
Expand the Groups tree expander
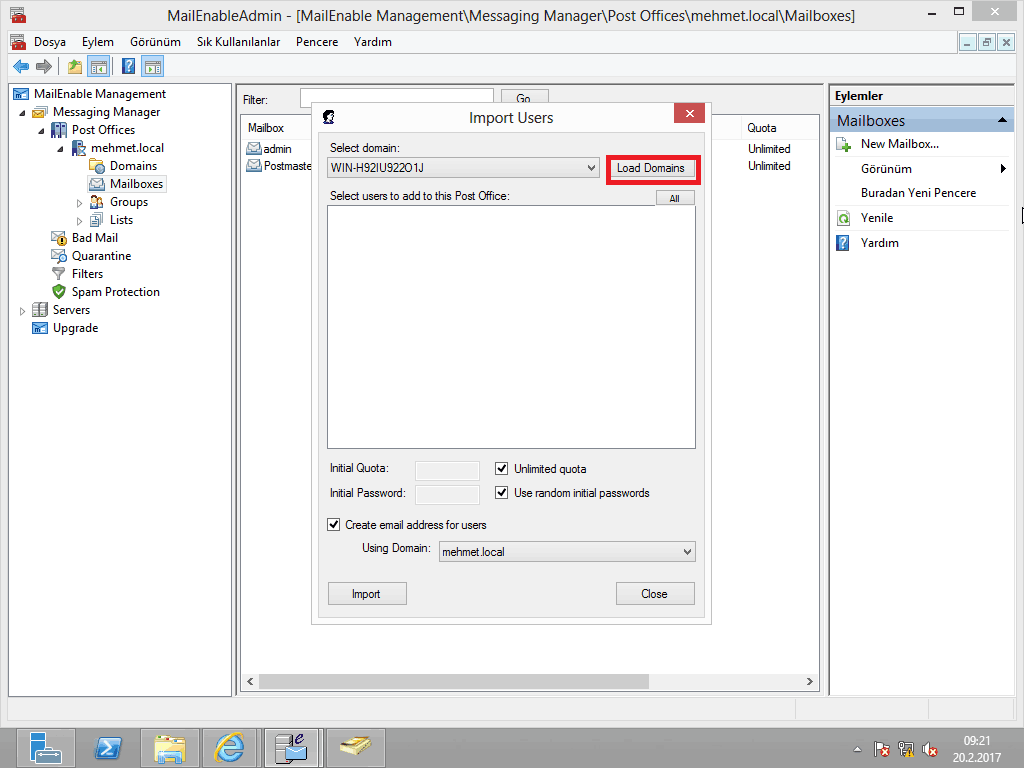80,203
